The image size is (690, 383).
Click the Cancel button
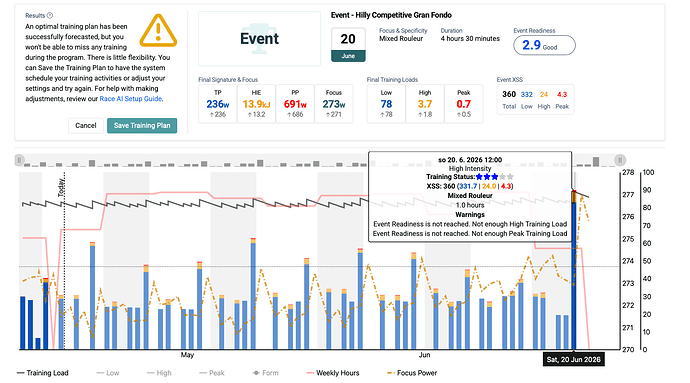click(x=86, y=125)
